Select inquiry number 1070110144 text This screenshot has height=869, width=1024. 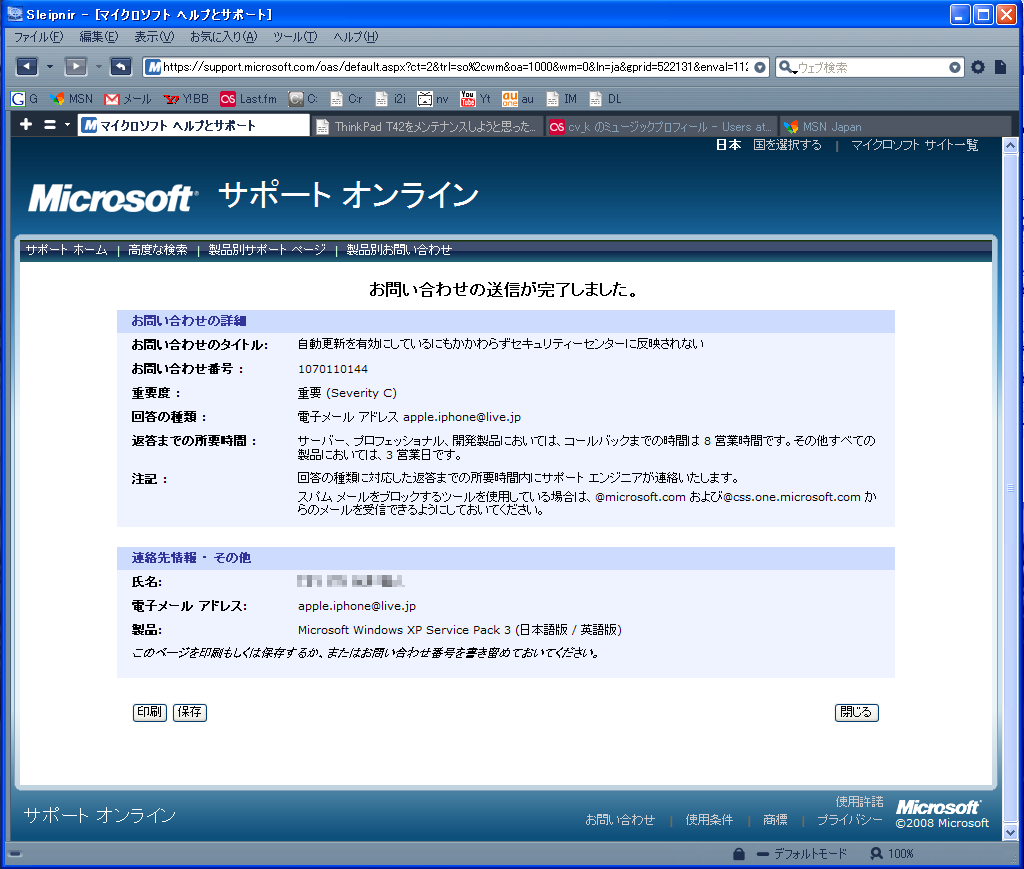tap(333, 369)
